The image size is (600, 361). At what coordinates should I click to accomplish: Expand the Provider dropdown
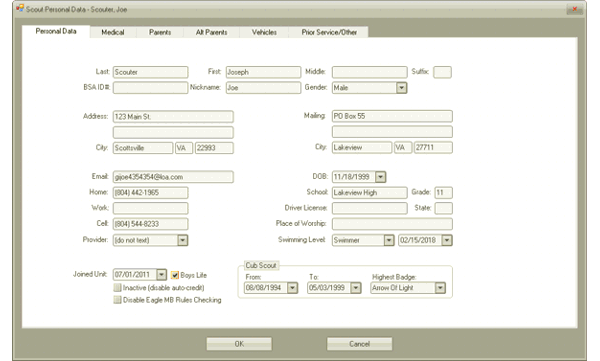pyautogui.click(x=183, y=240)
